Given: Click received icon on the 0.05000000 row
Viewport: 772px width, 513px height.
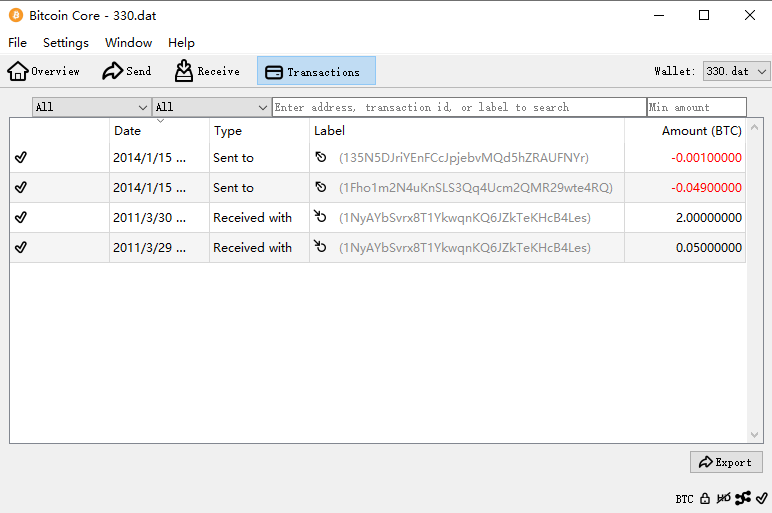Looking at the screenshot, I should tap(321, 248).
